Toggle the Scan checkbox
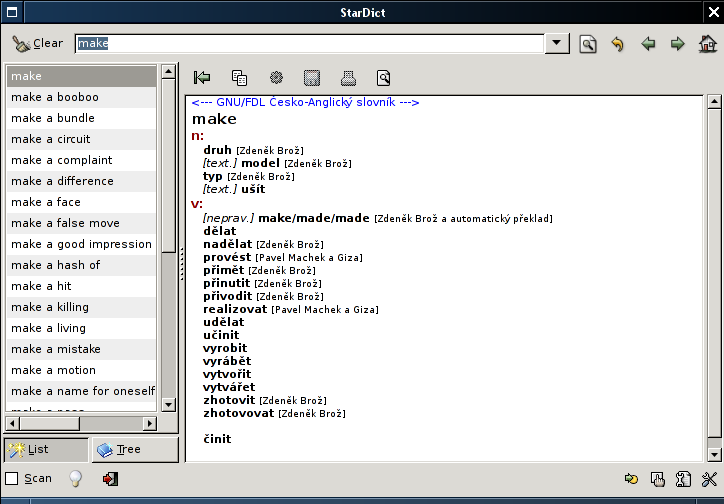The height and width of the screenshot is (504, 724). [12, 479]
